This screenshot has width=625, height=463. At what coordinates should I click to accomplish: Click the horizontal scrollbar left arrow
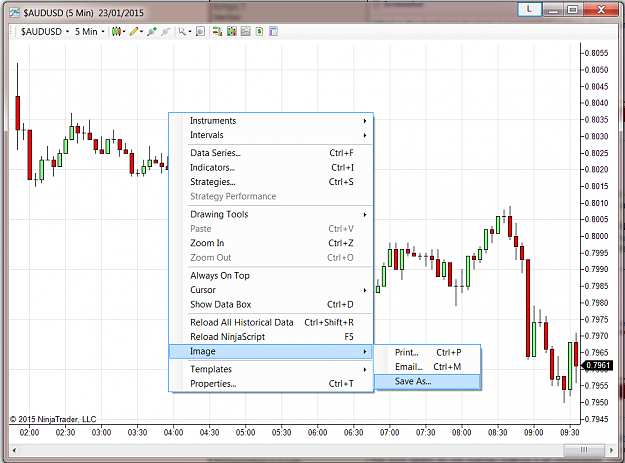pyautogui.click(x=14, y=451)
